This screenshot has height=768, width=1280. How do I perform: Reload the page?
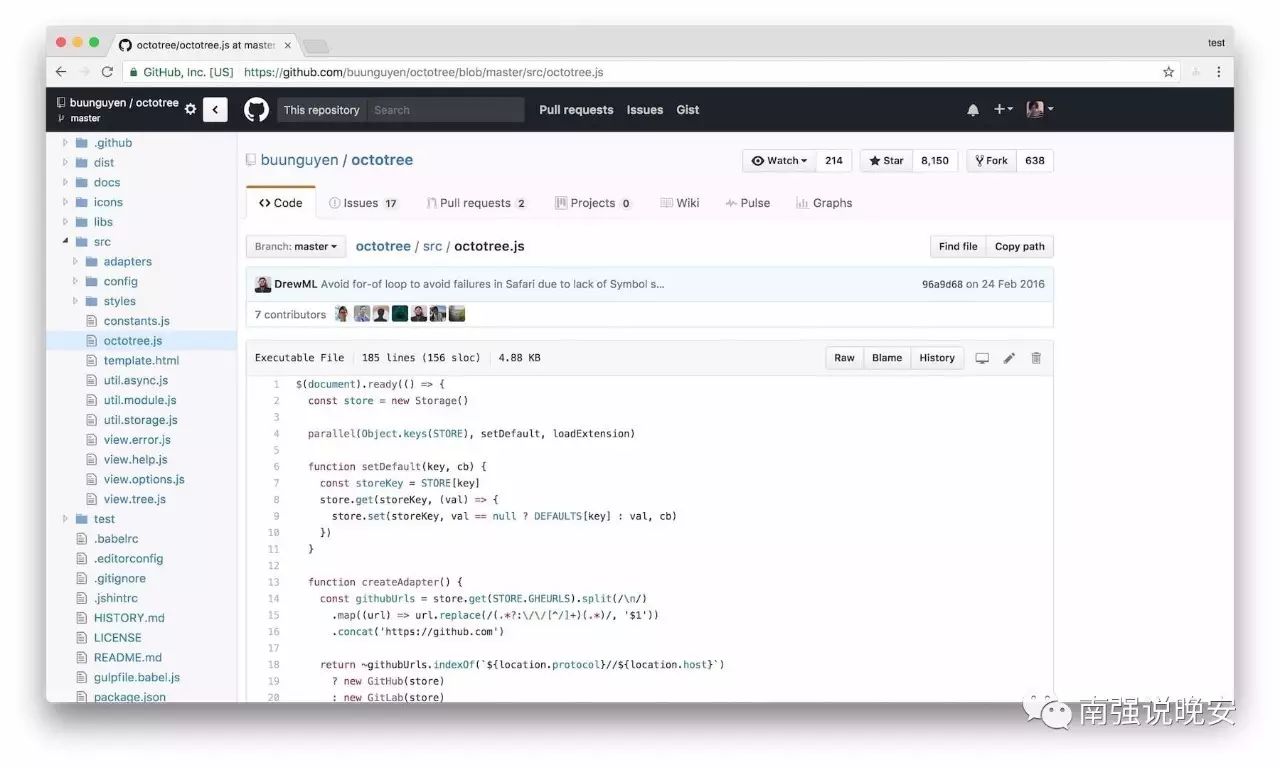[107, 72]
